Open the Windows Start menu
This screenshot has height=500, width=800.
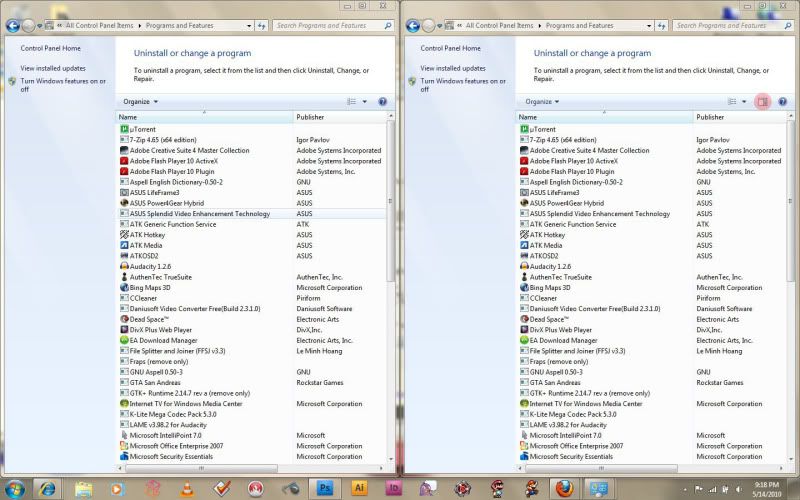point(14,488)
